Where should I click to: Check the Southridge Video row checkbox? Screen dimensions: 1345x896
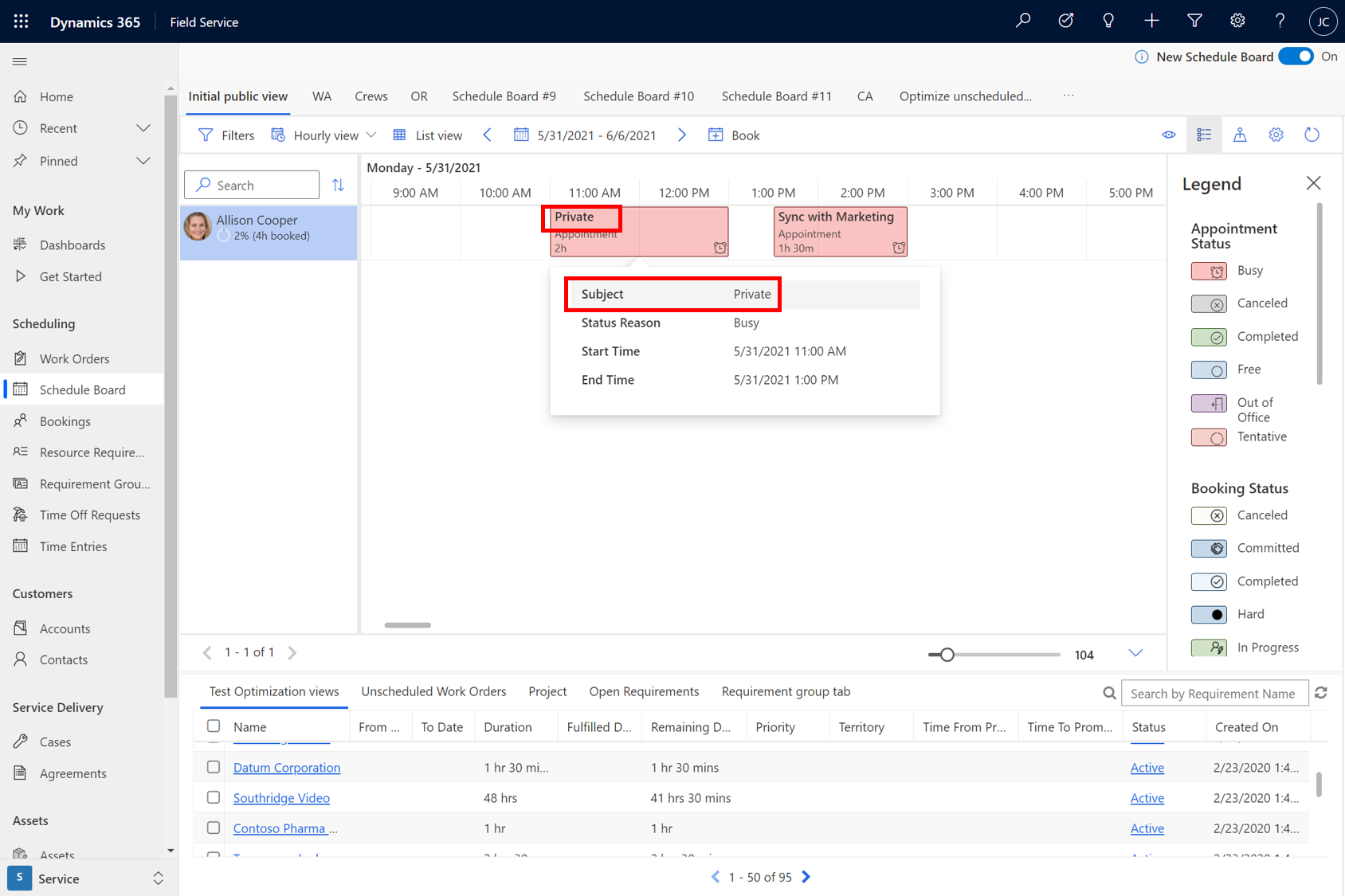tap(214, 797)
